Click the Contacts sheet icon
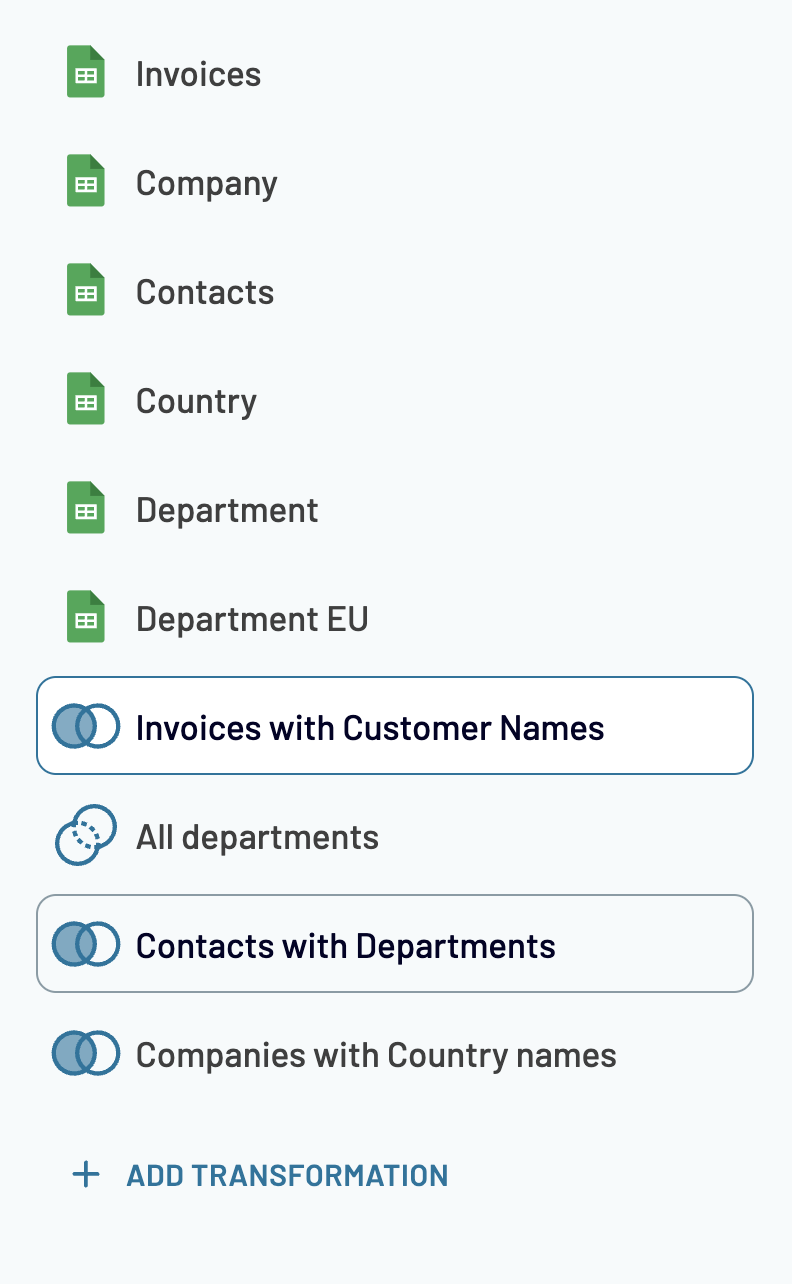The width and height of the screenshot is (792, 1284). 86,291
